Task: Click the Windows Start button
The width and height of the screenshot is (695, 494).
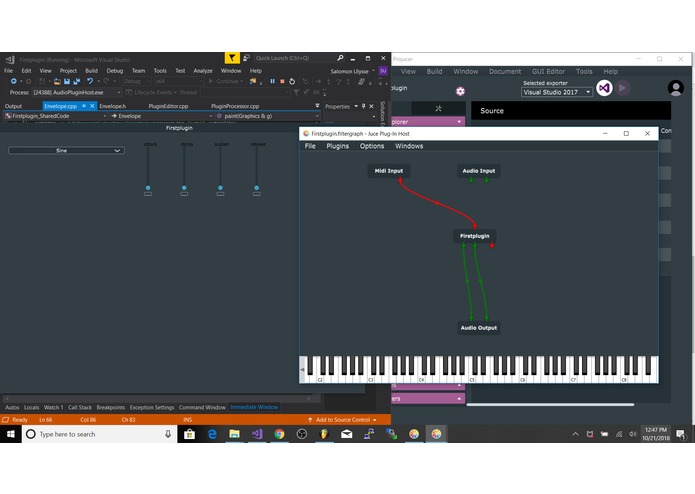Action: coord(11,434)
